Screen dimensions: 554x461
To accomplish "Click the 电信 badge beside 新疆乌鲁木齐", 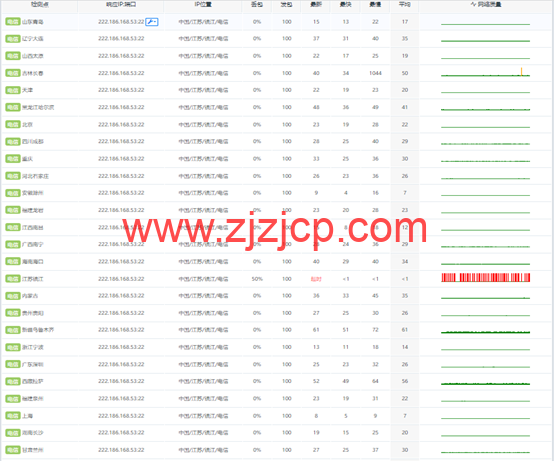I will [x=13, y=330].
